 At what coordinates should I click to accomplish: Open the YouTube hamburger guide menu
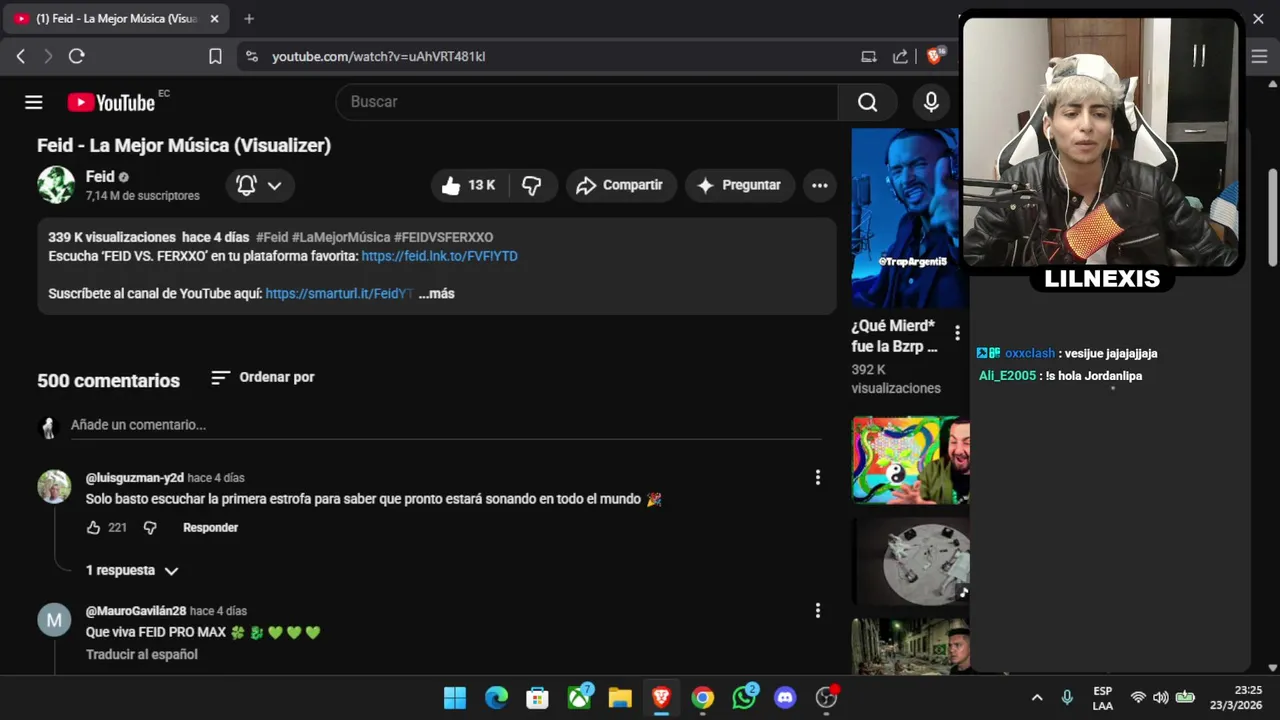(34, 102)
